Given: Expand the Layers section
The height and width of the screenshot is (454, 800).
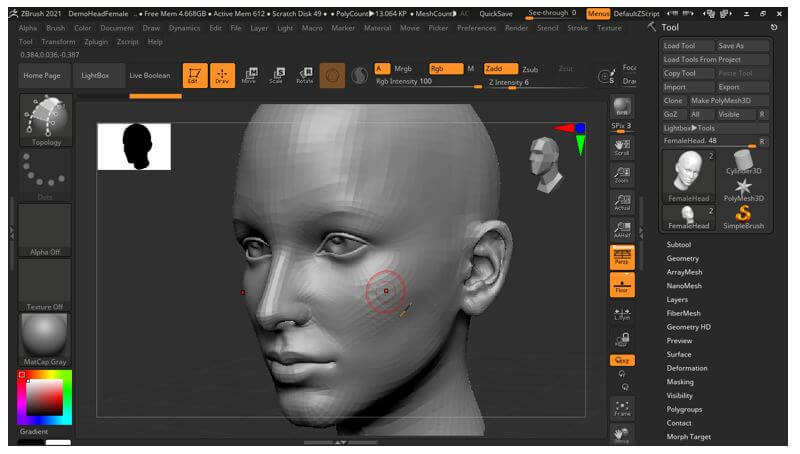Looking at the screenshot, I should click(x=677, y=299).
